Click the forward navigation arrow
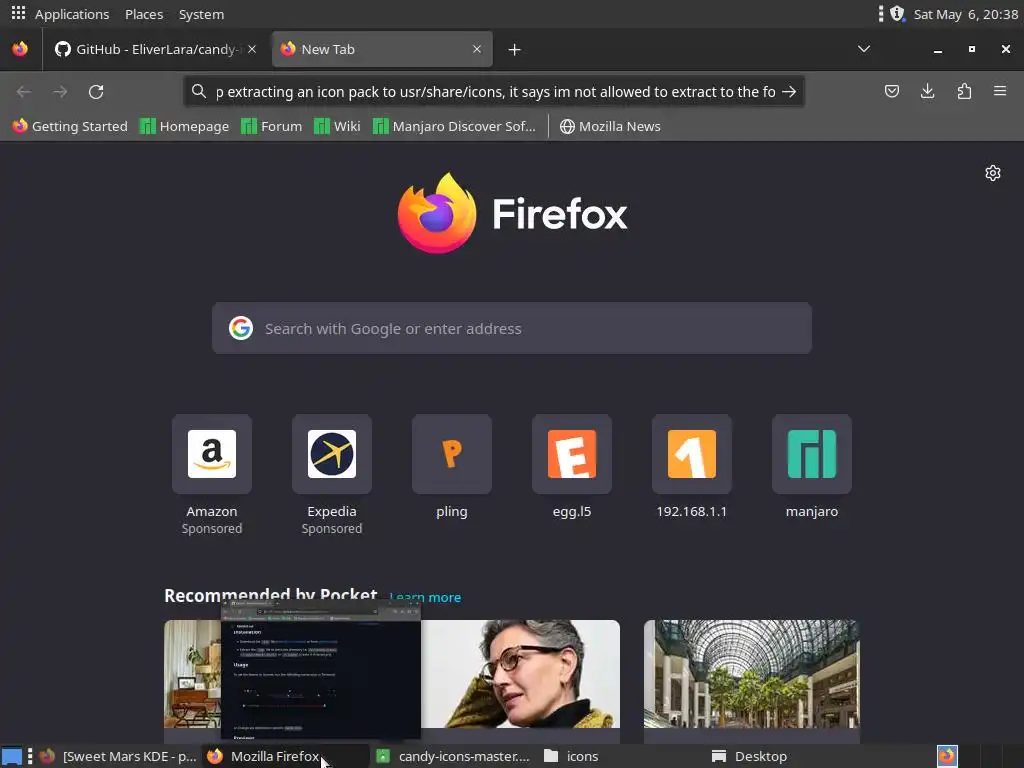 tap(60, 92)
